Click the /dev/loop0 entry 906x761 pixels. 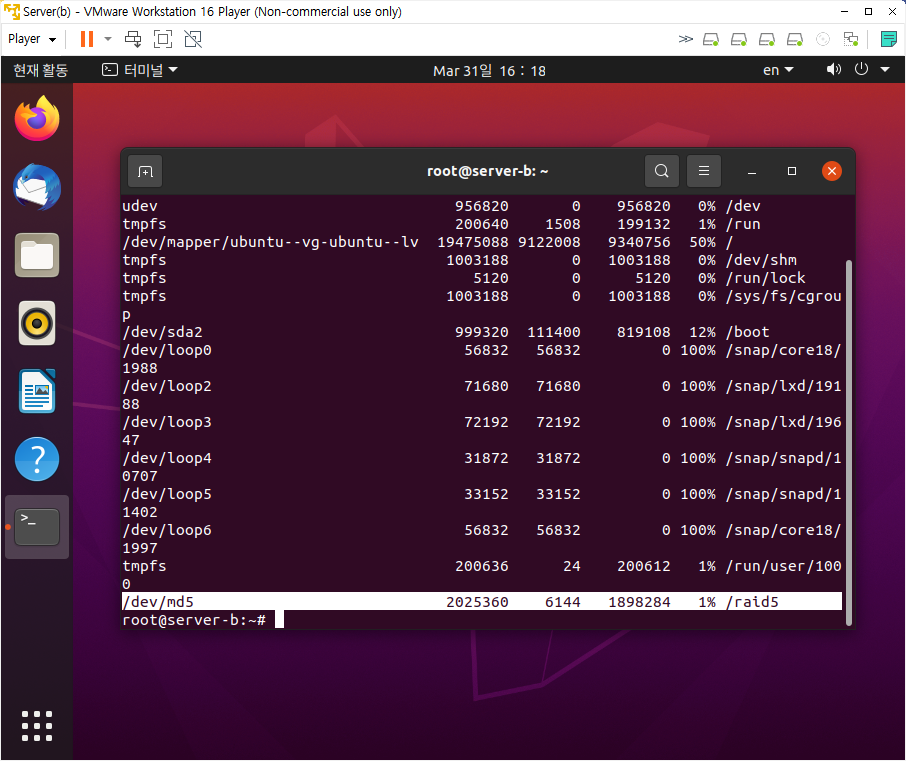click(x=167, y=350)
